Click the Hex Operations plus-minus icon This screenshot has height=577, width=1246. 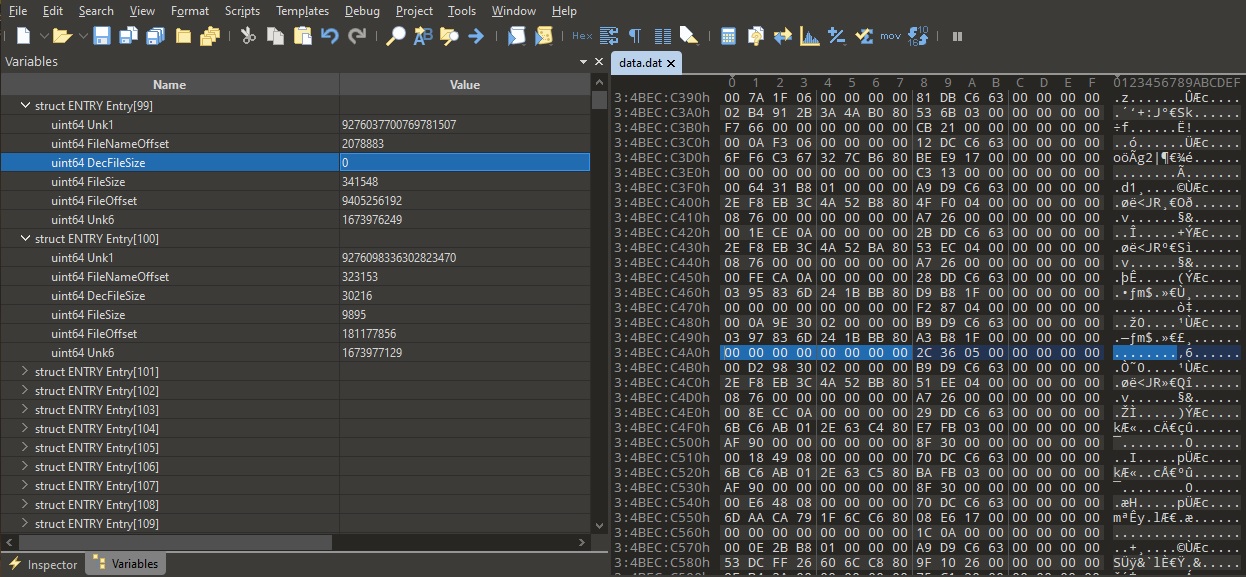[x=836, y=36]
